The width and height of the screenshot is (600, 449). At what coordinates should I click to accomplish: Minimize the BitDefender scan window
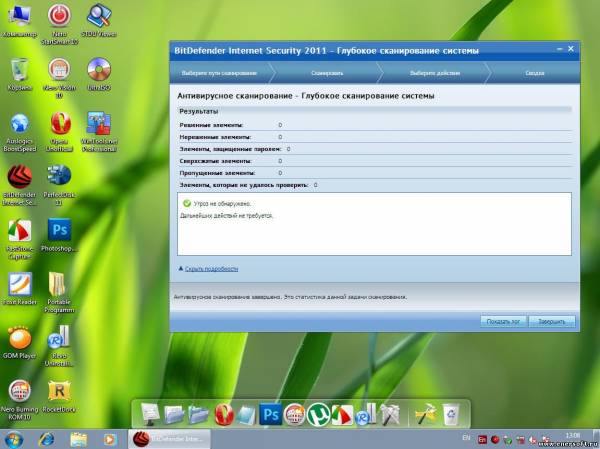pos(560,49)
